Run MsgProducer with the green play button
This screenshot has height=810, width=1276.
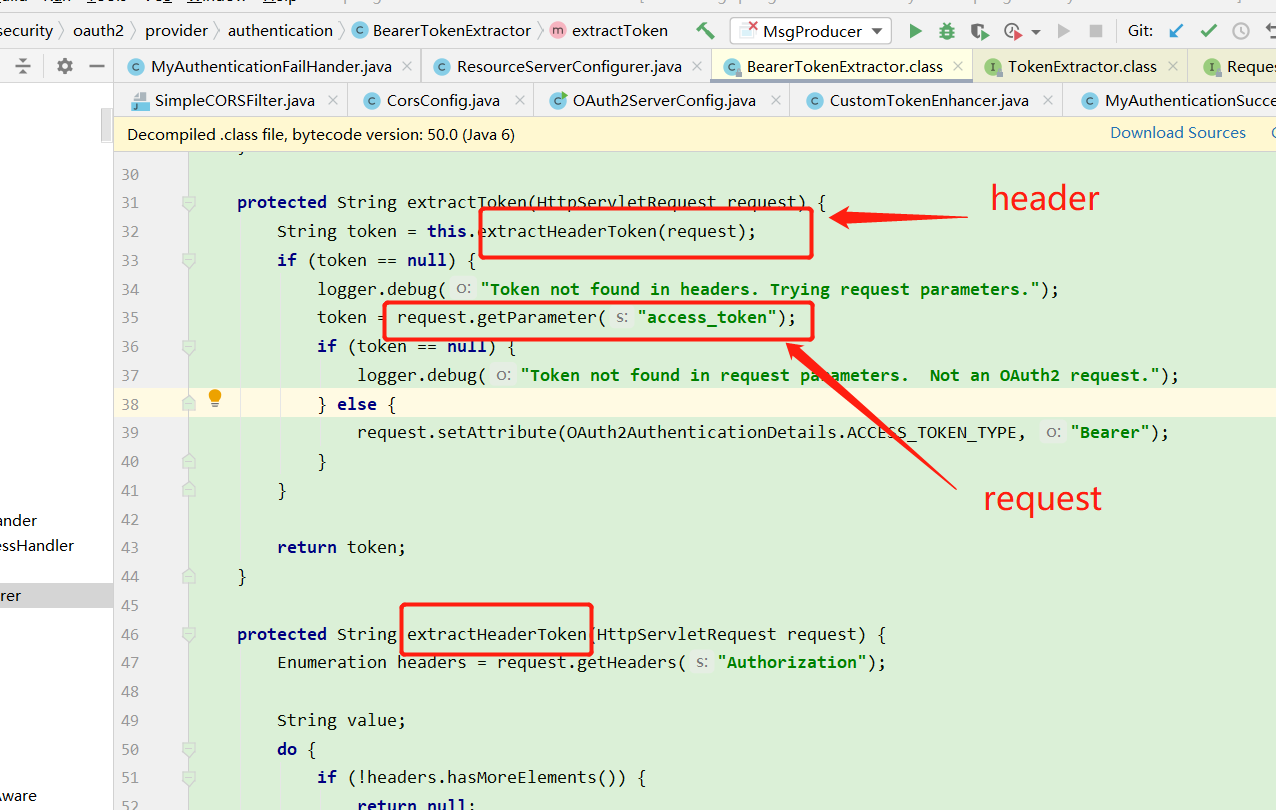(x=915, y=31)
